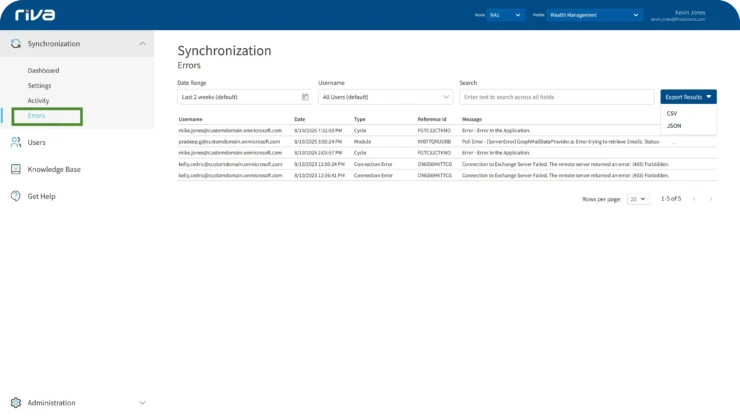This screenshot has width=740, height=416.
Task: Click the Knowledge Base book icon
Action: (16, 169)
